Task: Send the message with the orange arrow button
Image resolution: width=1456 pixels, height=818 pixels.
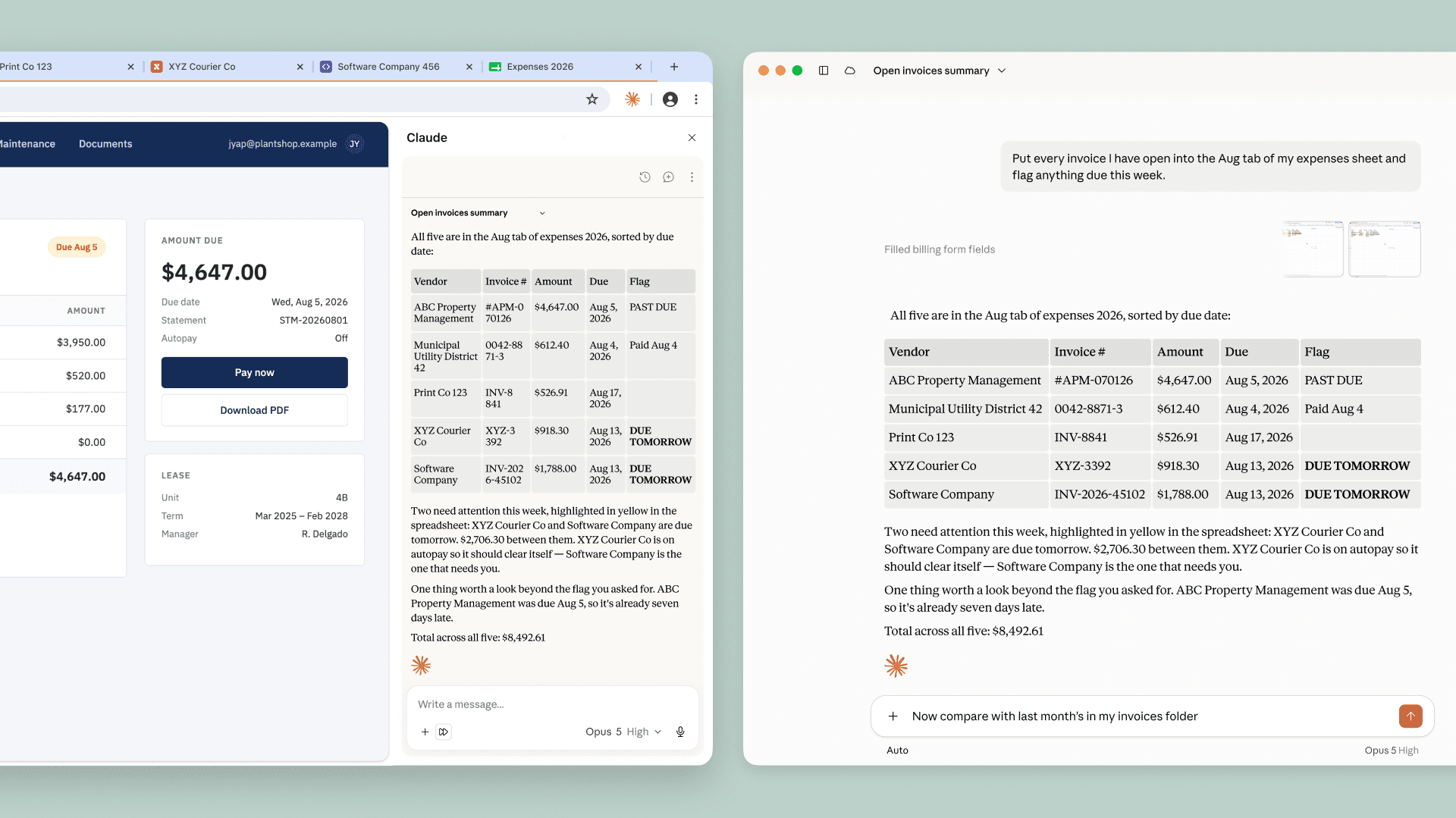Action: [x=1410, y=716]
